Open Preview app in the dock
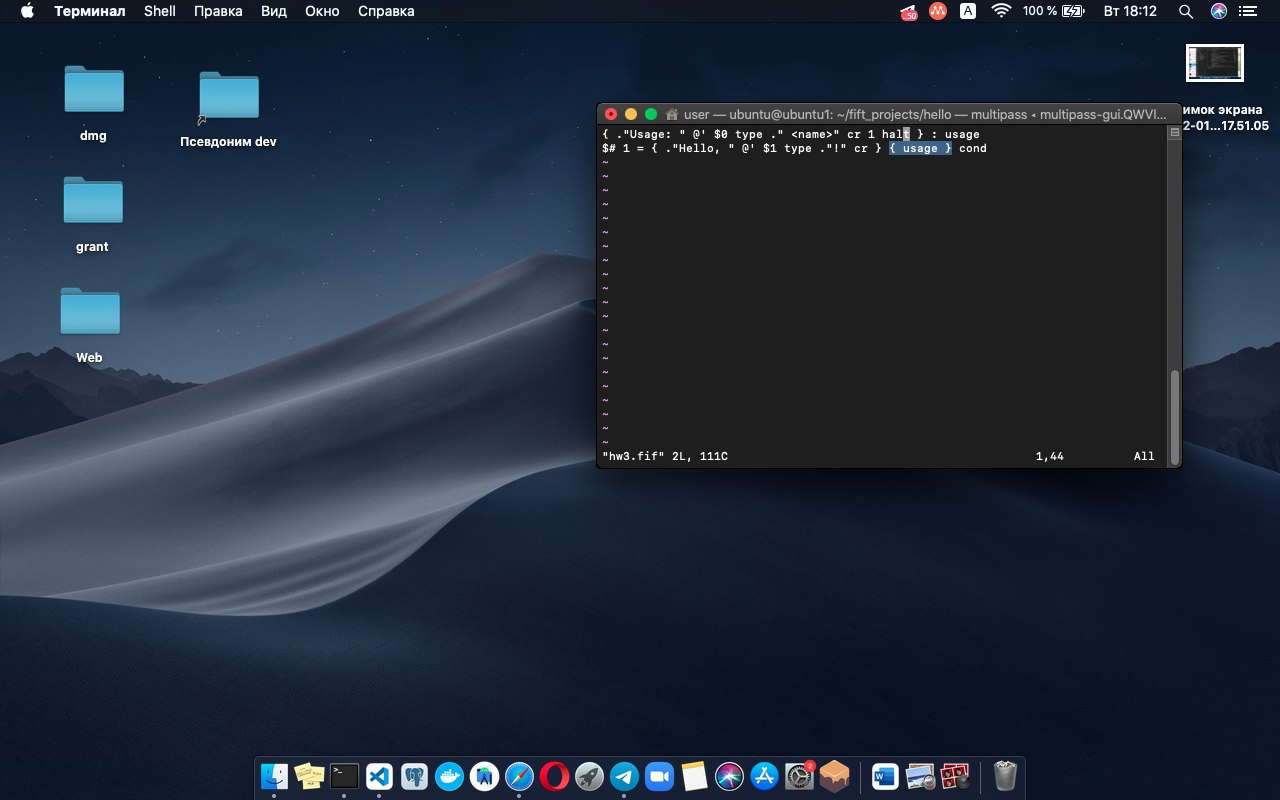The height and width of the screenshot is (800, 1280). 920,776
